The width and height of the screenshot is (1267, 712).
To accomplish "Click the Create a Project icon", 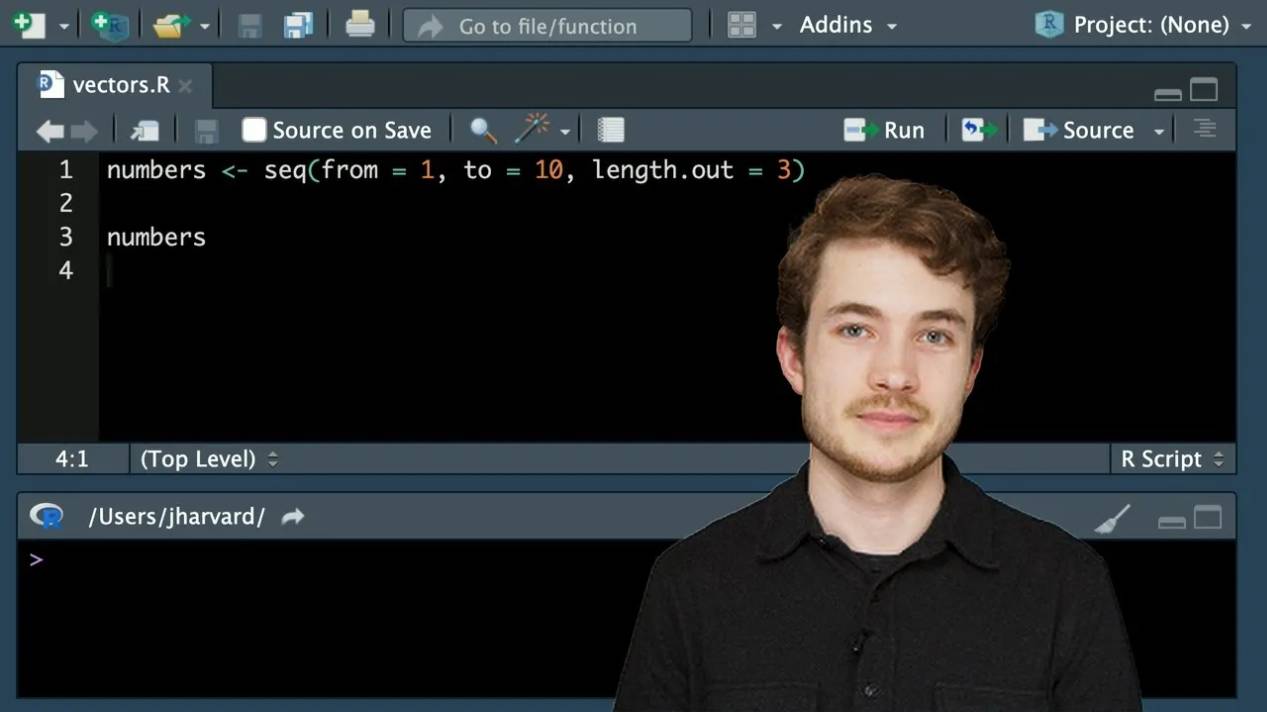I will [109, 24].
